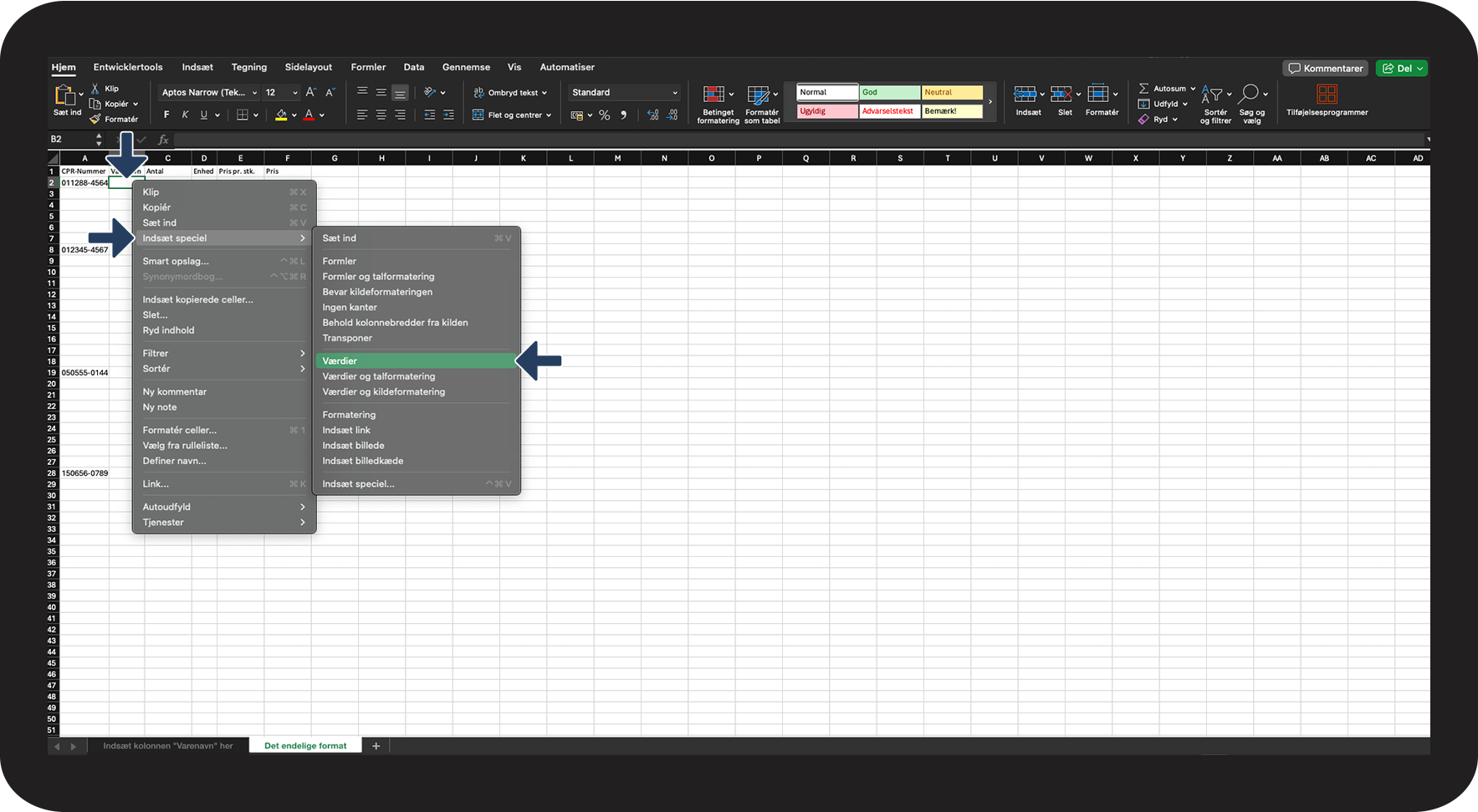Click the Autosum sigma icon
Viewport: 1478px width, 812px height.
[x=1143, y=89]
